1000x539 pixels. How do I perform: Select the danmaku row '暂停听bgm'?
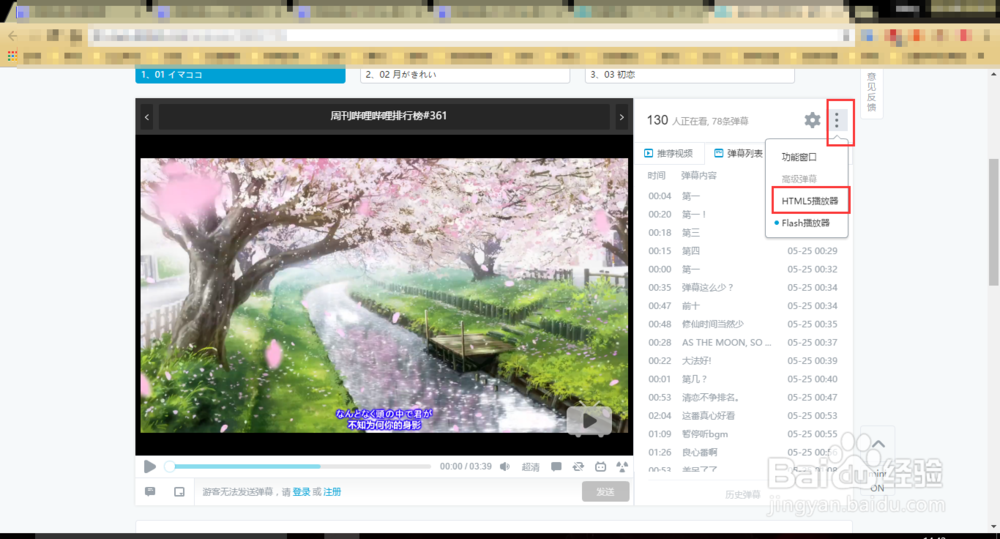pos(743,434)
